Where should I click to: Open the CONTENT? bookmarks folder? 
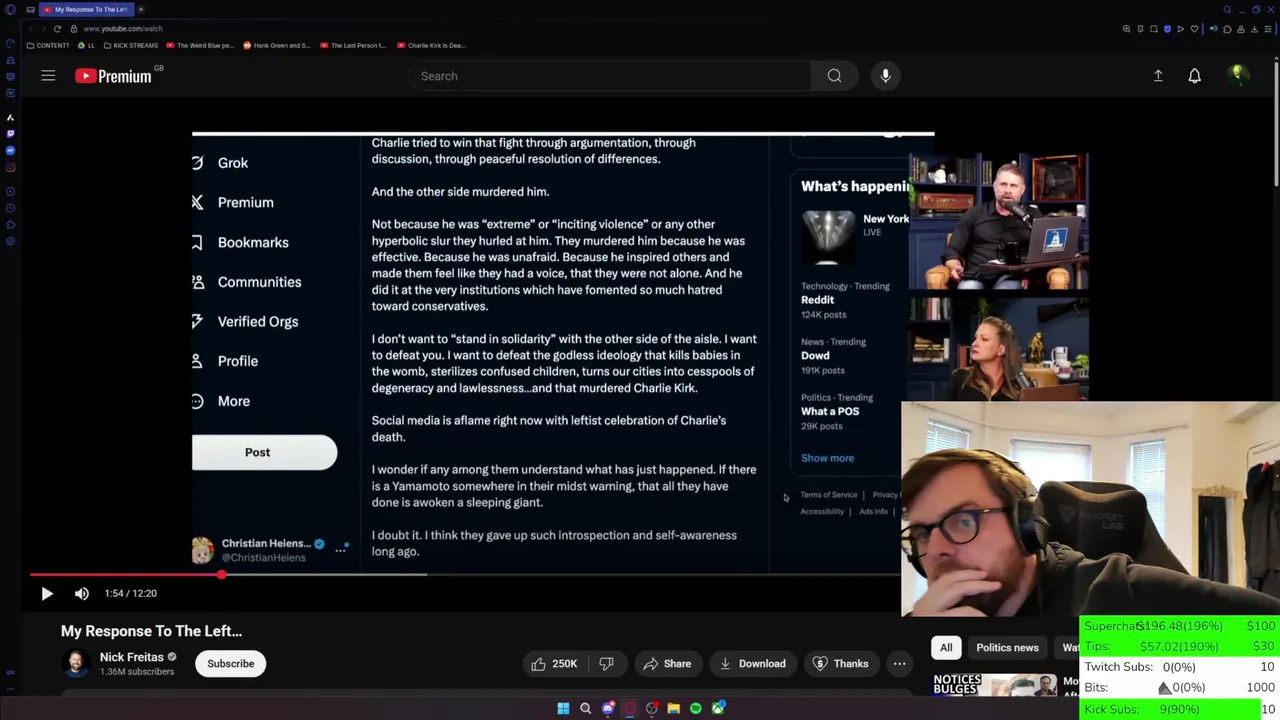(48, 45)
